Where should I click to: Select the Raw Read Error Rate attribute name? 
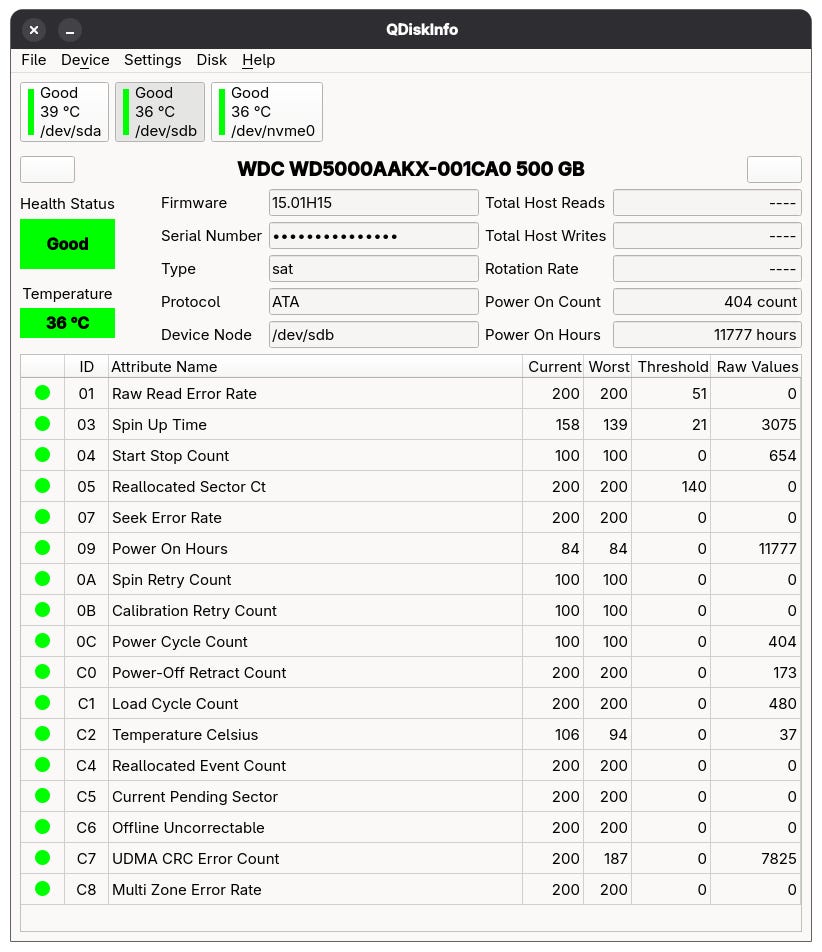(x=184, y=394)
